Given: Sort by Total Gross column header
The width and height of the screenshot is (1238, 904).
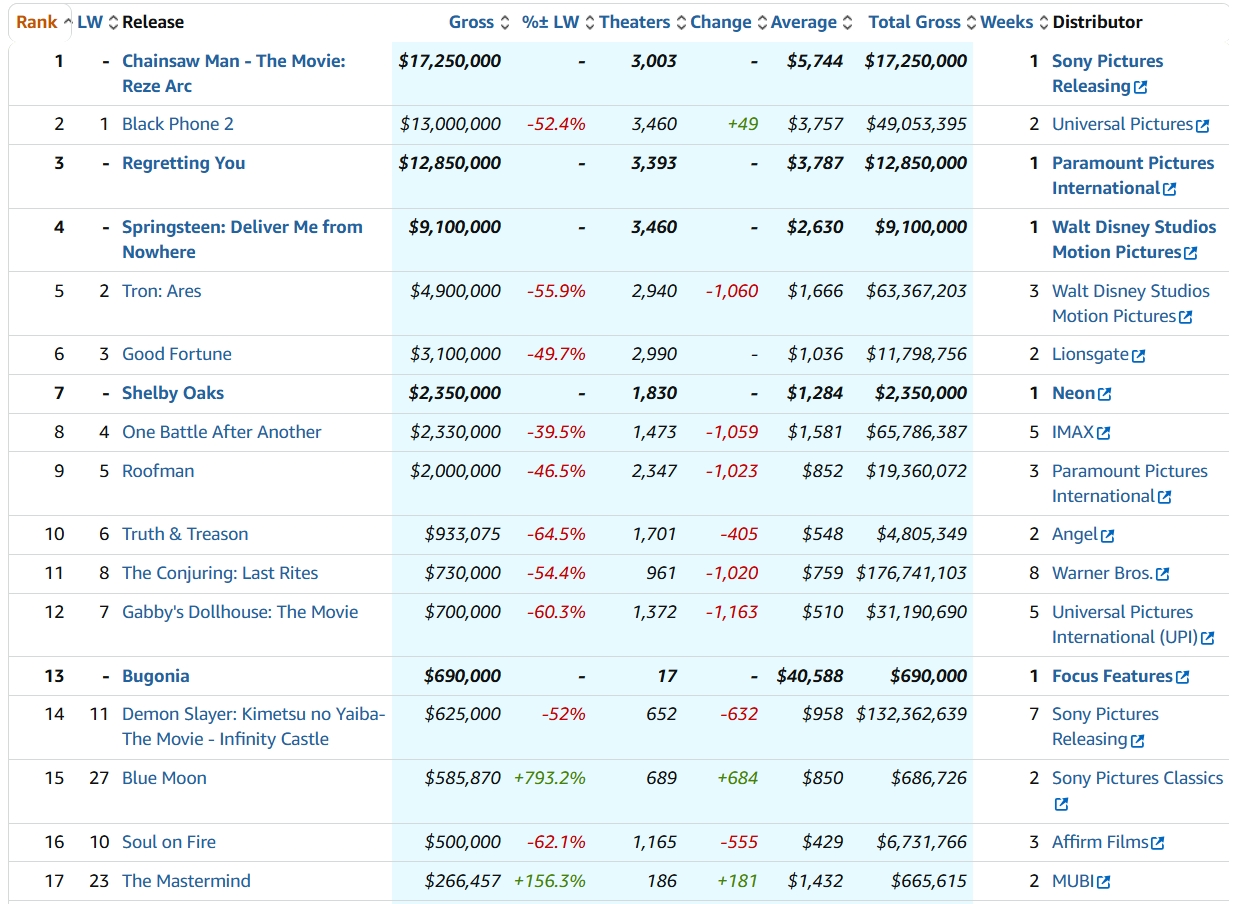Looking at the screenshot, I should 914,22.
